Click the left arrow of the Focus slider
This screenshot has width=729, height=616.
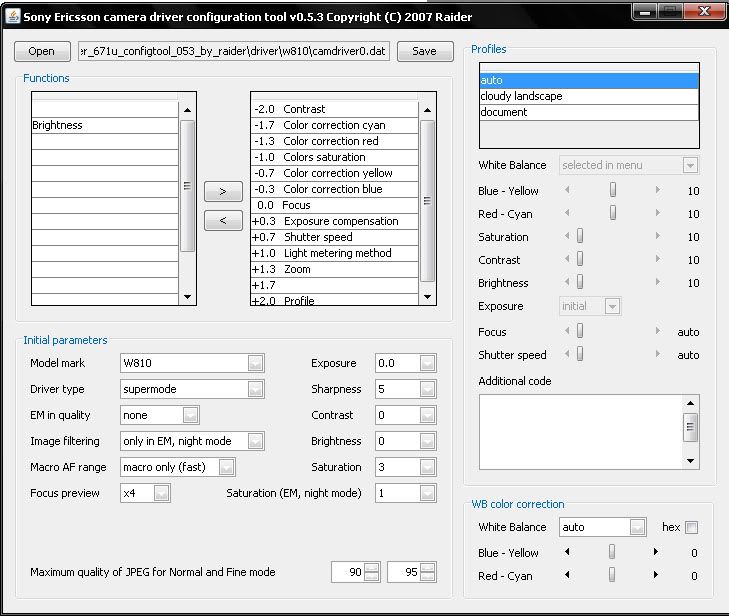tap(567, 331)
